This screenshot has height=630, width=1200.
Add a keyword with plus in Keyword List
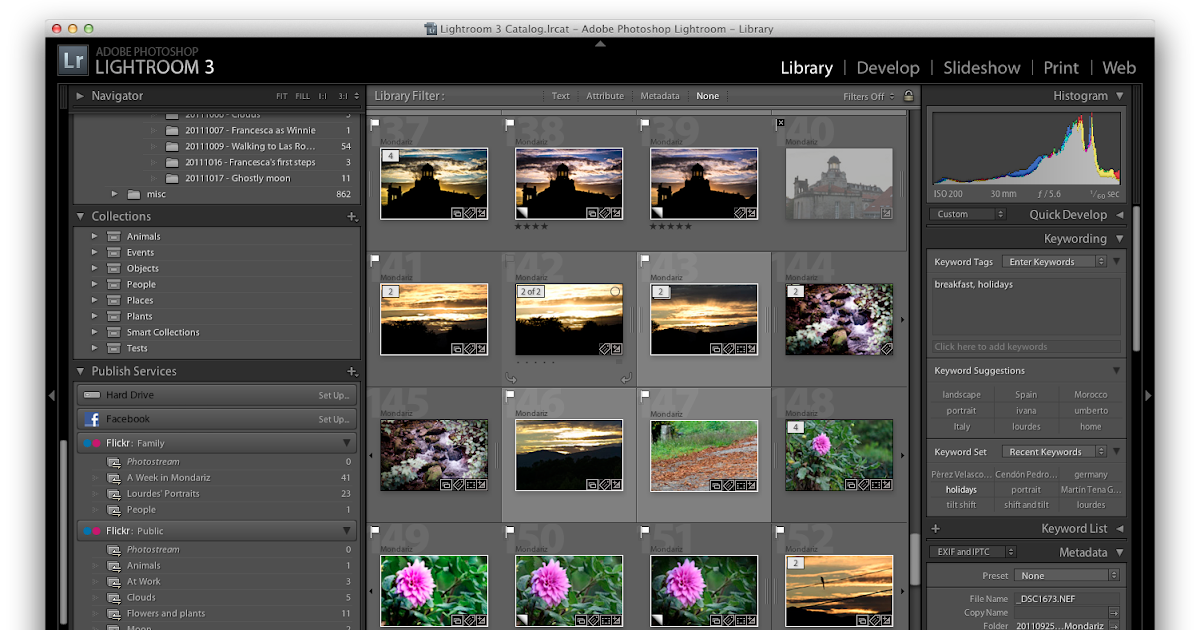(936, 529)
